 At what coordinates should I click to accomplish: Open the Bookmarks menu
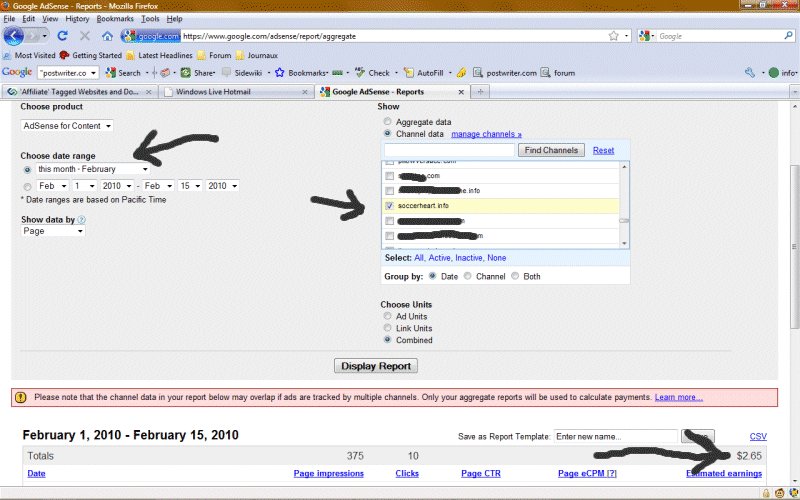115,19
